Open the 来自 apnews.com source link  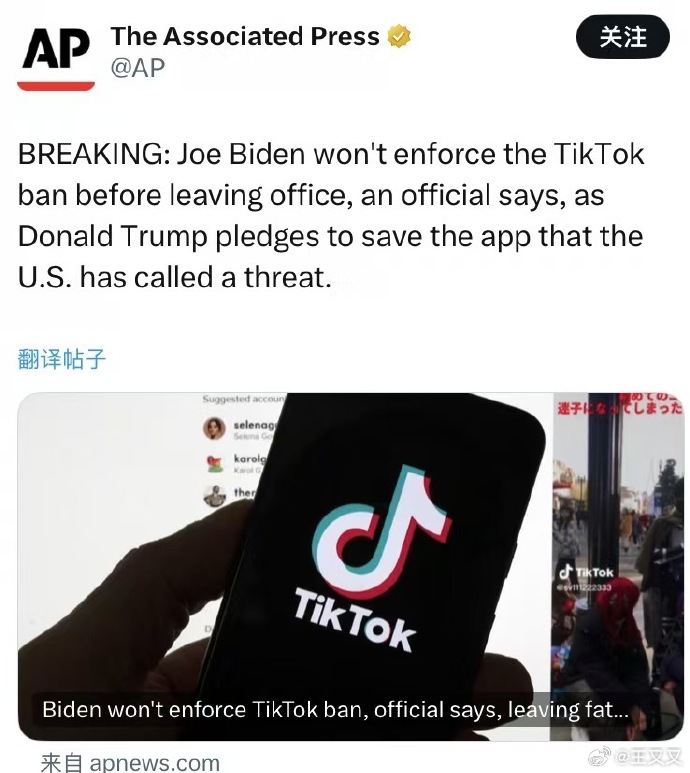click(130, 762)
